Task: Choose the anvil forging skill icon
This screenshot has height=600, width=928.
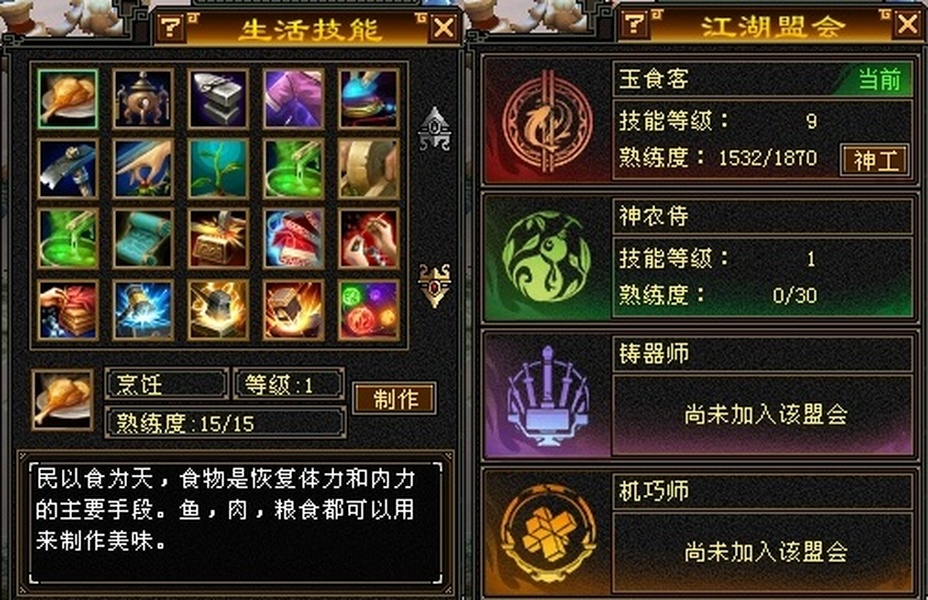Action: [x=218, y=99]
